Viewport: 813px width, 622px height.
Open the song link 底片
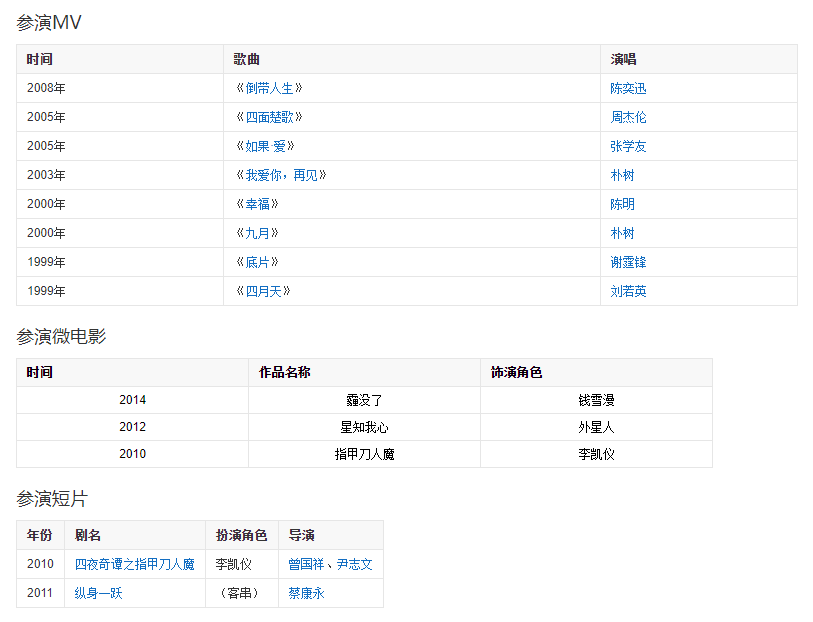257,262
